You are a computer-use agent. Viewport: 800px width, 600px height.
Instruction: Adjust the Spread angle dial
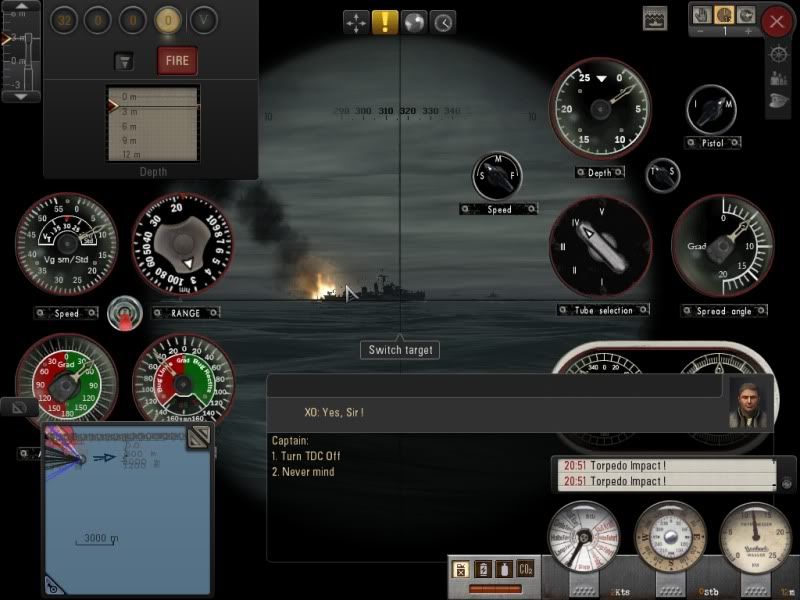(723, 245)
